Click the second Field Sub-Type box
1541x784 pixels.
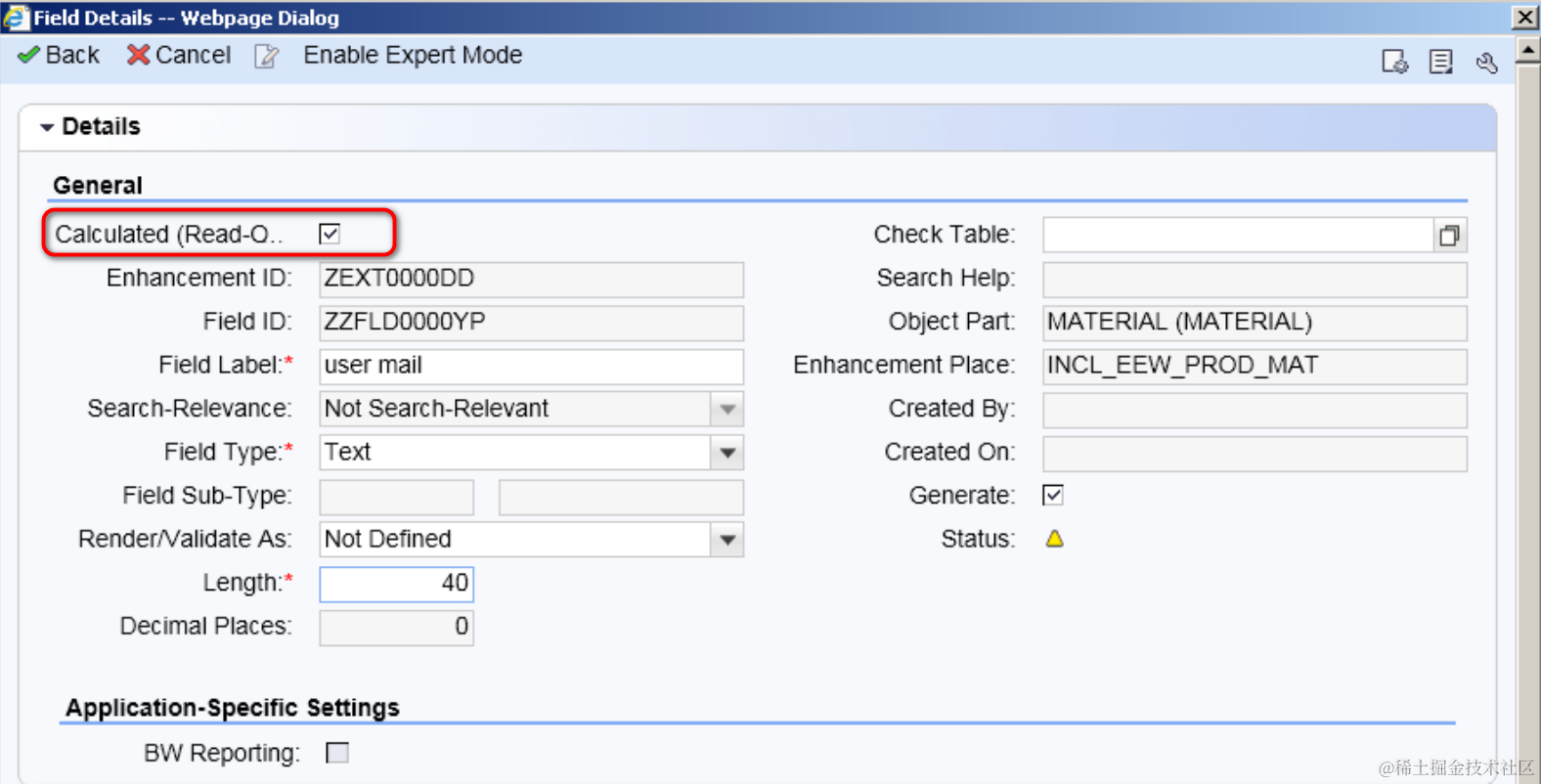click(621, 497)
